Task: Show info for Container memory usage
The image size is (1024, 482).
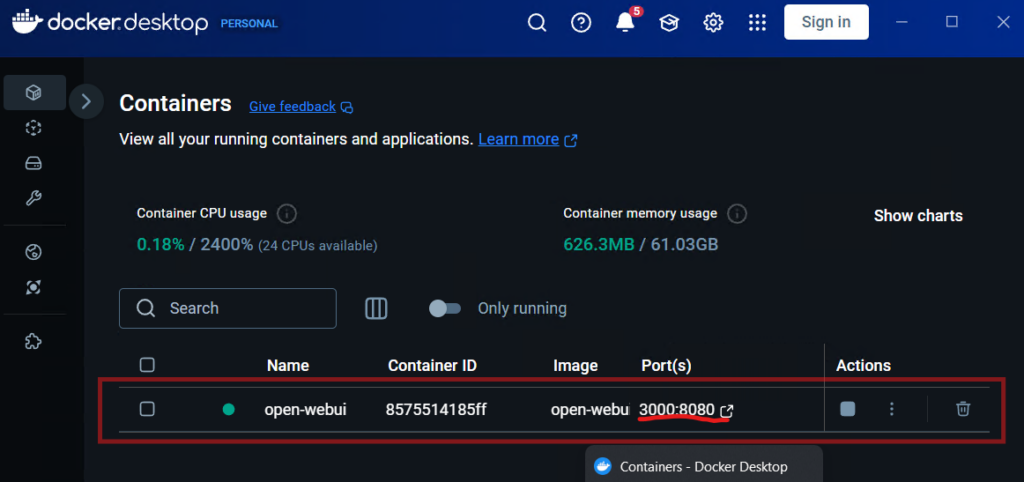Action: [737, 214]
